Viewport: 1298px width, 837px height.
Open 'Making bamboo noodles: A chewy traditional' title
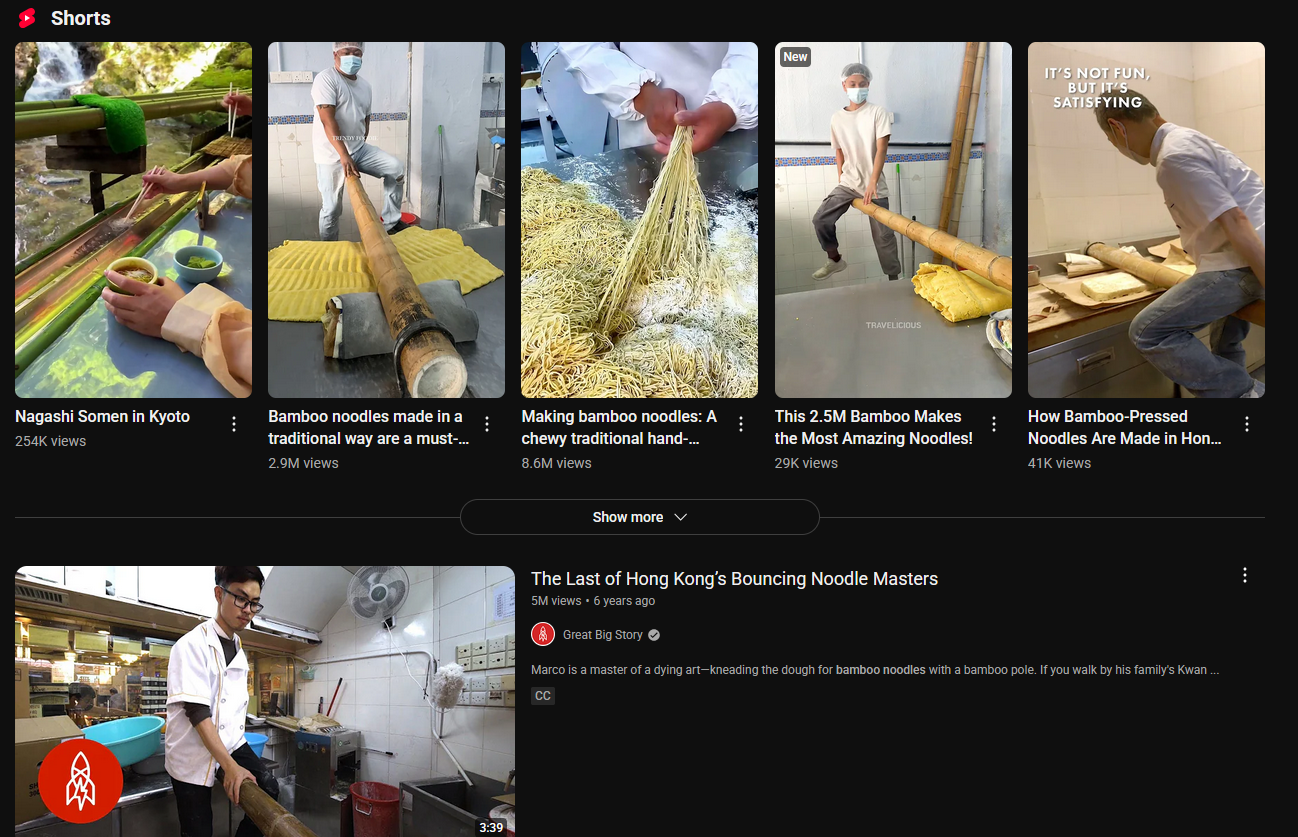(x=619, y=427)
